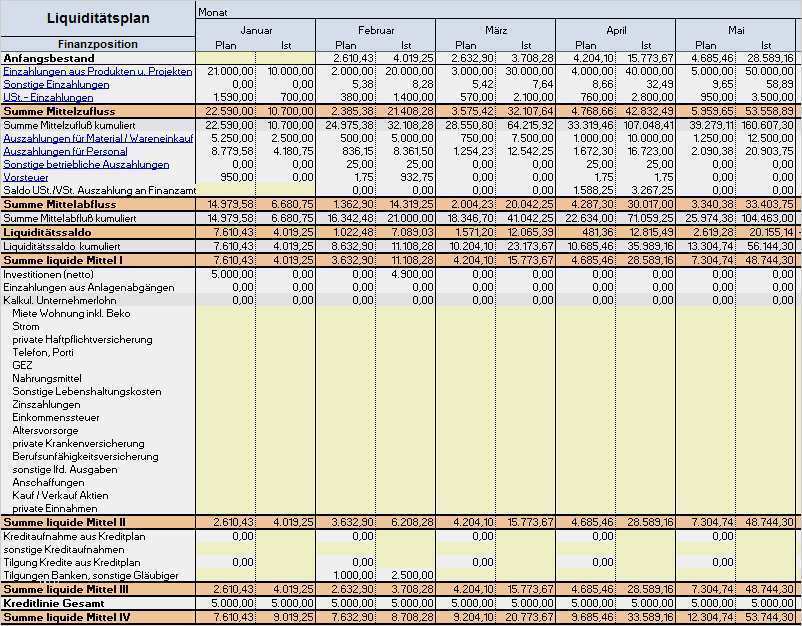Click the Kreditlinie Gesamt row label

coord(54,603)
